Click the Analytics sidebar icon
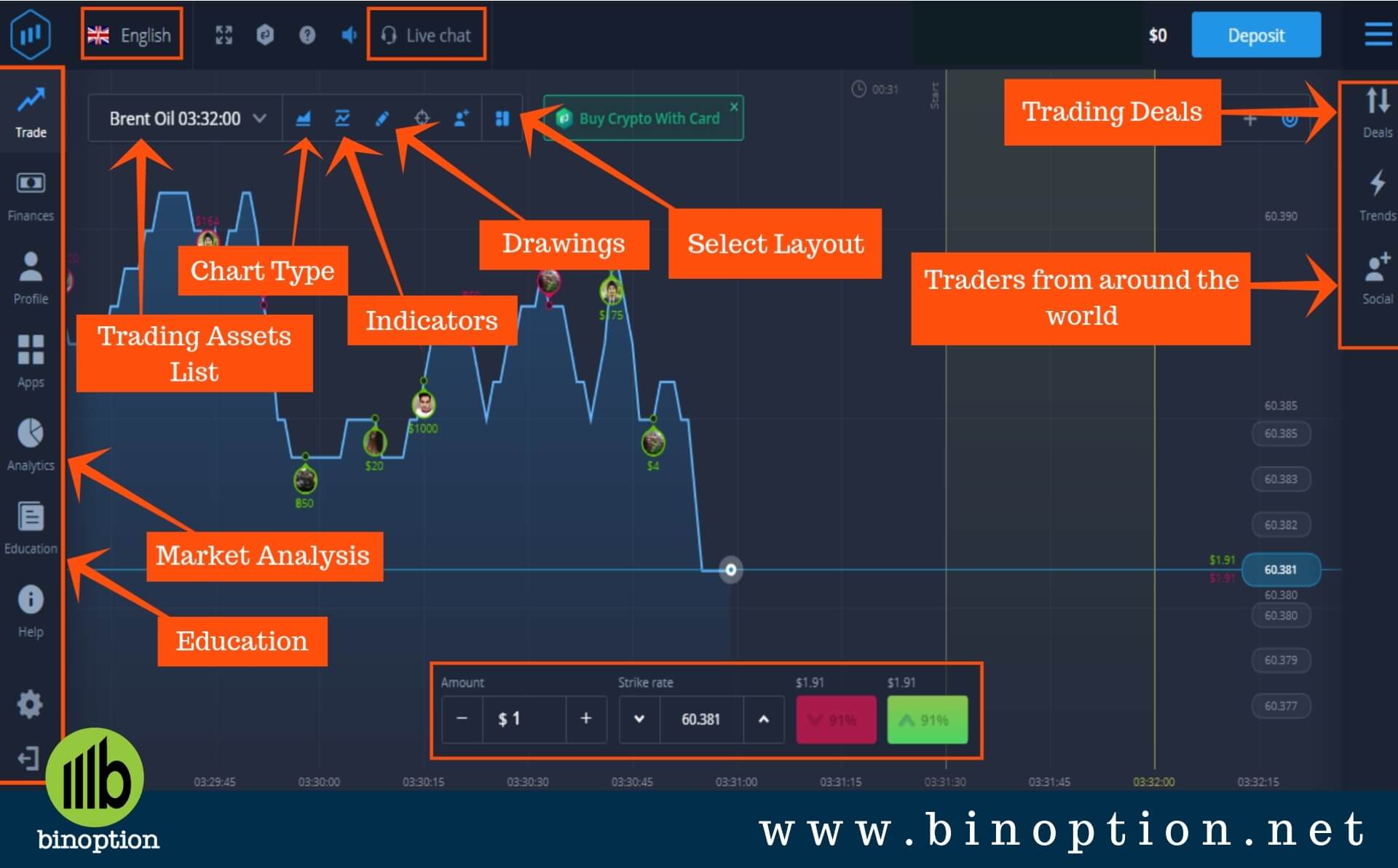 tap(30, 435)
